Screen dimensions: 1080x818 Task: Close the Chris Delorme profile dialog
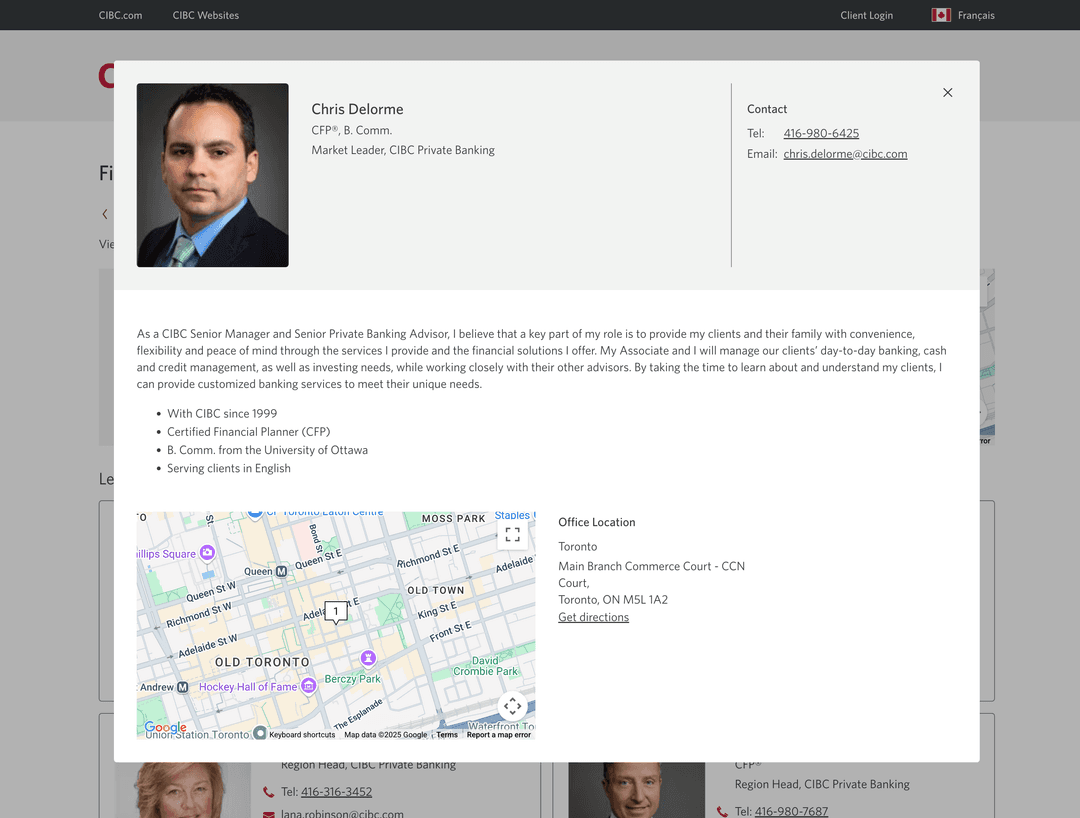[947, 92]
